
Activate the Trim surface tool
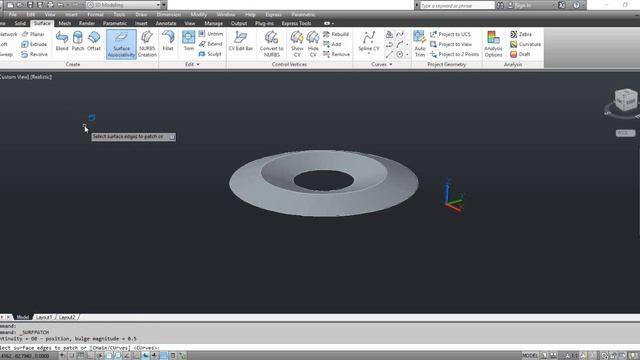[189, 41]
